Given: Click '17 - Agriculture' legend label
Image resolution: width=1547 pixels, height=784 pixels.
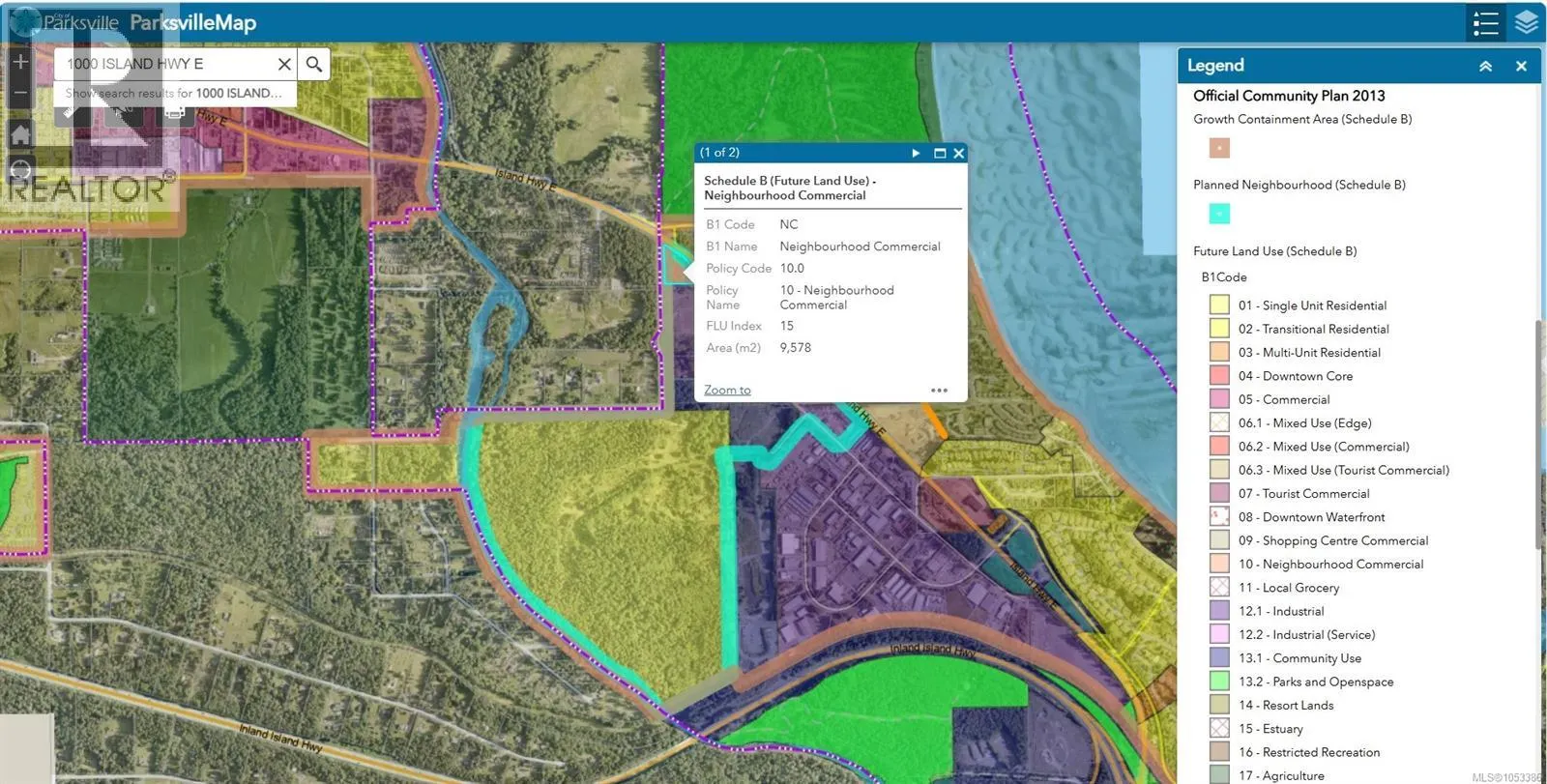Looking at the screenshot, I should (x=1281, y=775).
